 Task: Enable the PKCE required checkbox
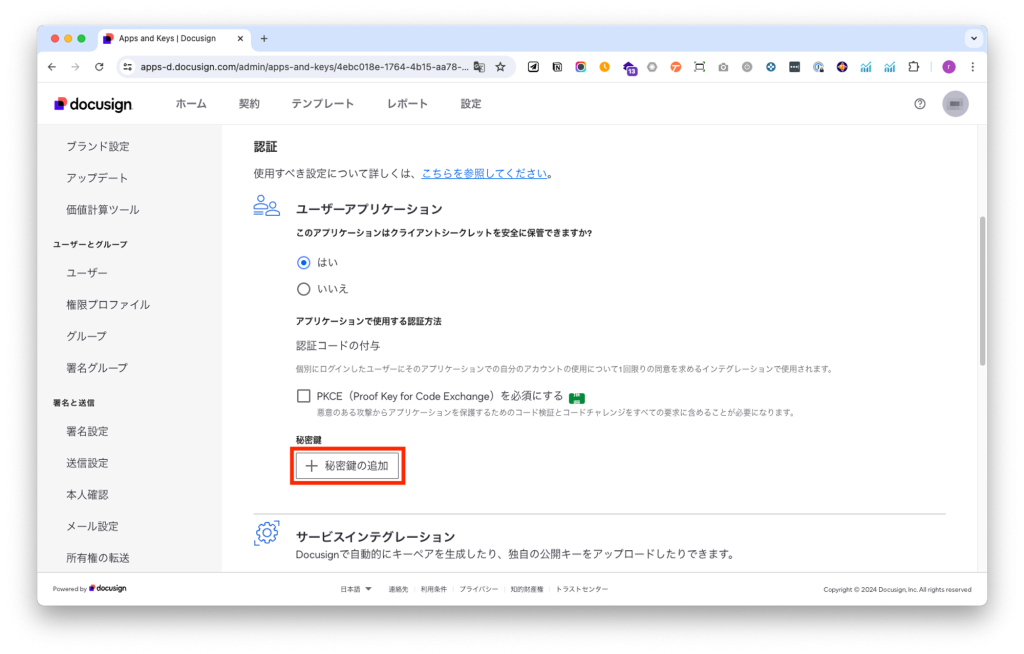tap(304, 396)
